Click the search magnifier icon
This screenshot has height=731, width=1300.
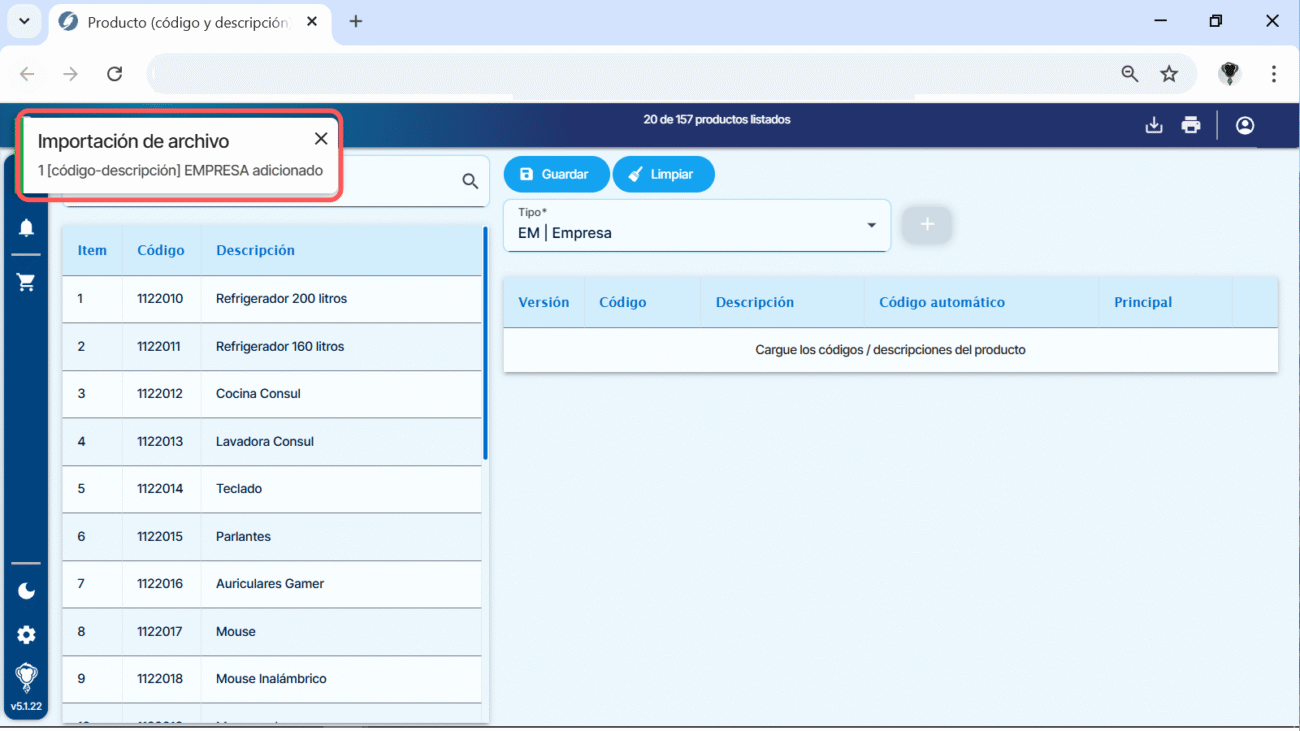tap(470, 181)
